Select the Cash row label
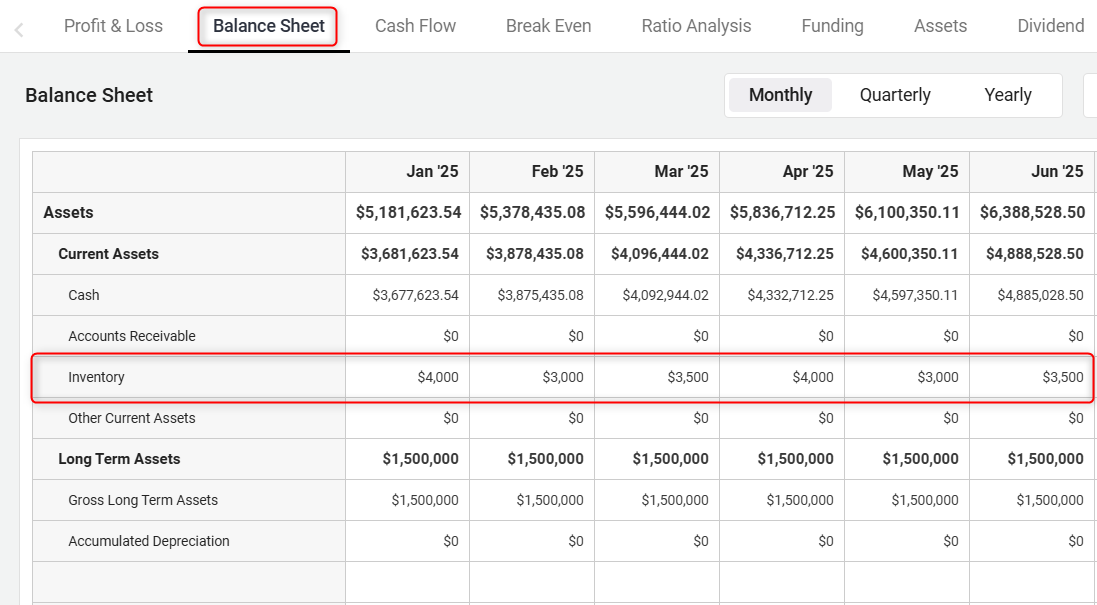 point(84,295)
